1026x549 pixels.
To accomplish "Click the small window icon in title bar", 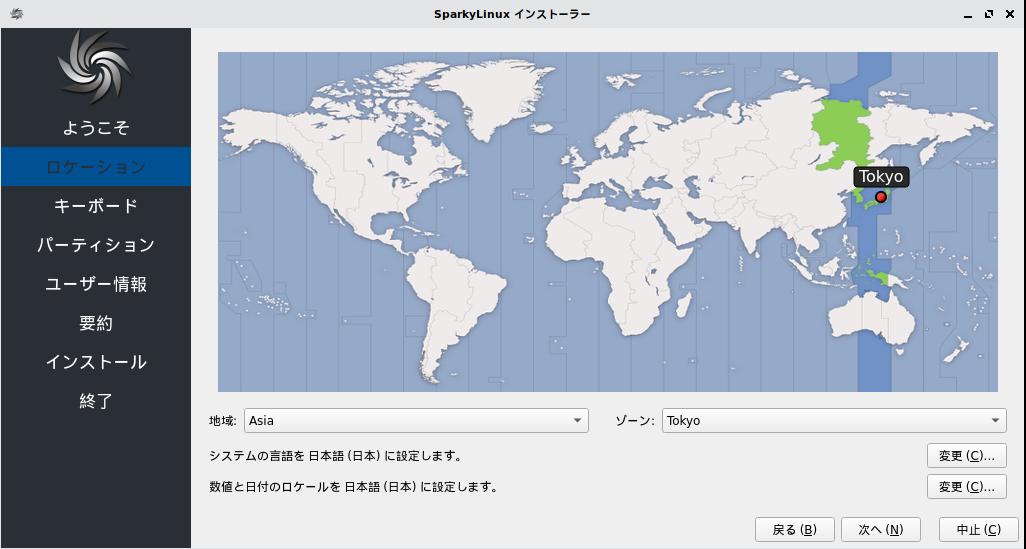I will click(x=17, y=14).
